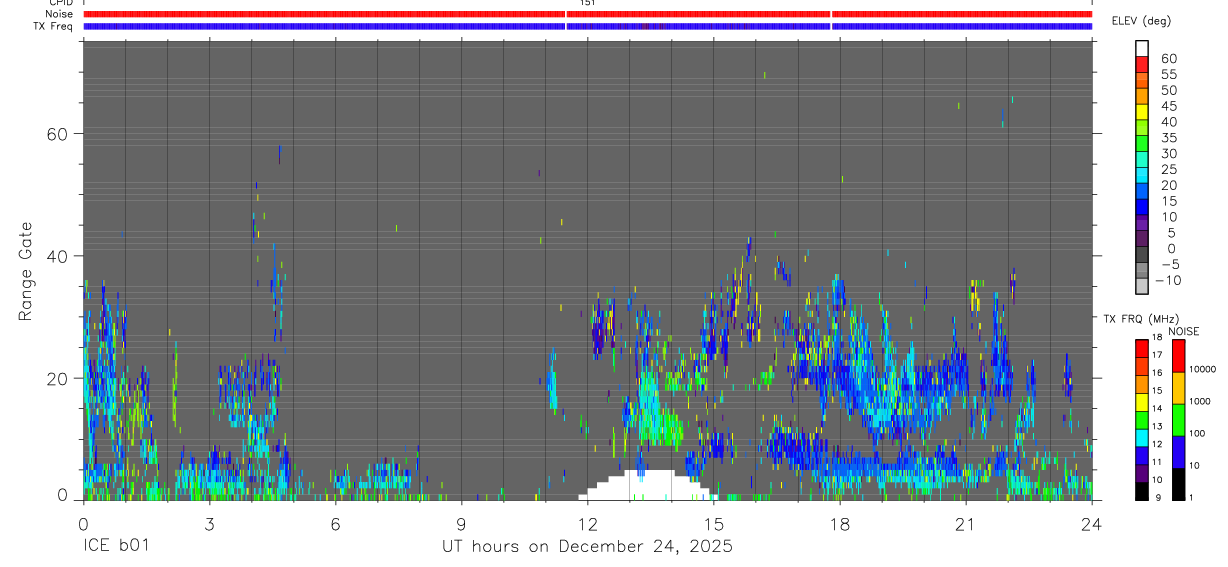Click the '151' CPID value
Image resolution: width=1228 pixels, height=567 pixels.
(x=587, y=4)
